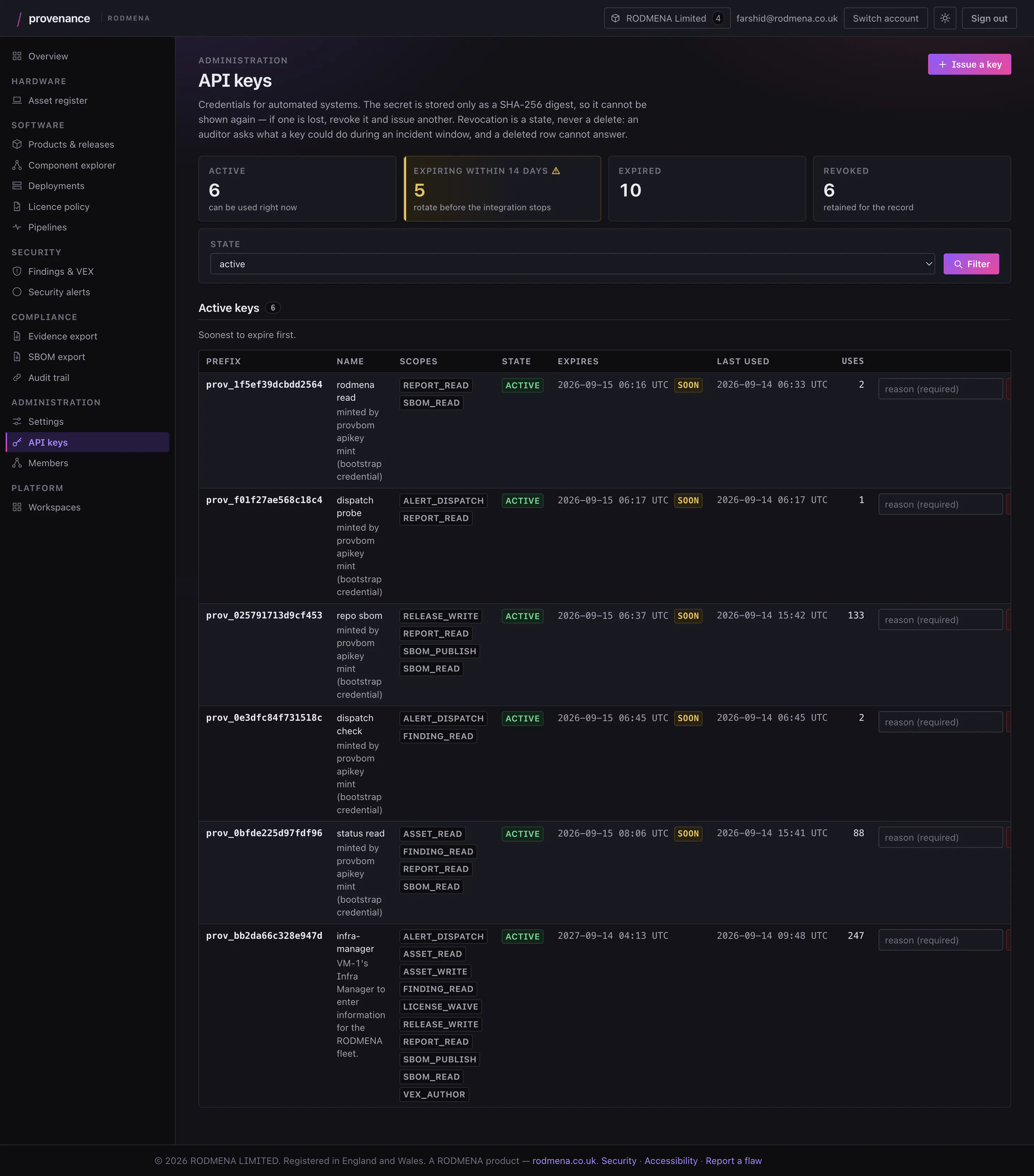Click the provenance slash logo
Viewport: 1034px width, 1176px height.
(x=19, y=18)
